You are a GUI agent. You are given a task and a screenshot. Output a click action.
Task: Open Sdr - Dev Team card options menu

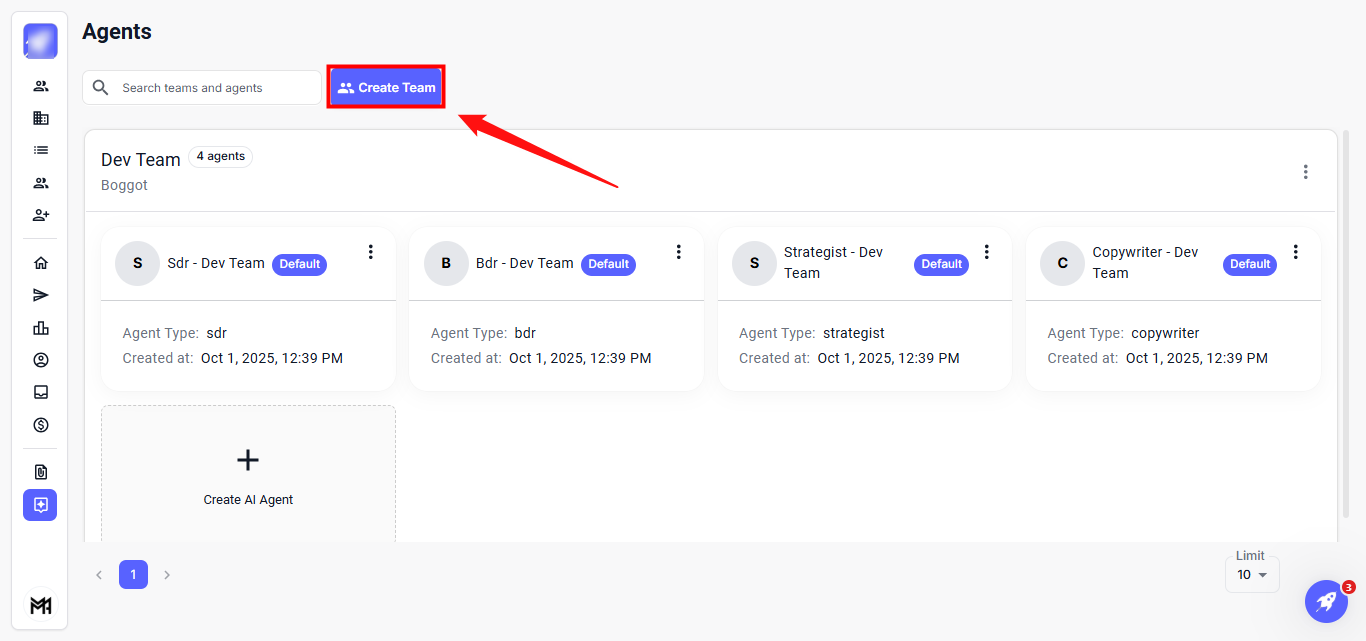[370, 252]
